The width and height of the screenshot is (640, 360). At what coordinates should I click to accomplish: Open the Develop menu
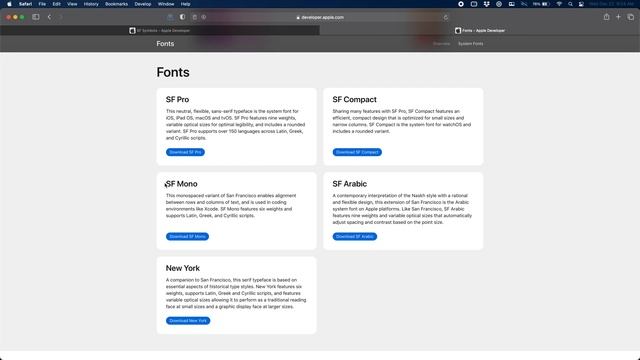click(x=143, y=4)
